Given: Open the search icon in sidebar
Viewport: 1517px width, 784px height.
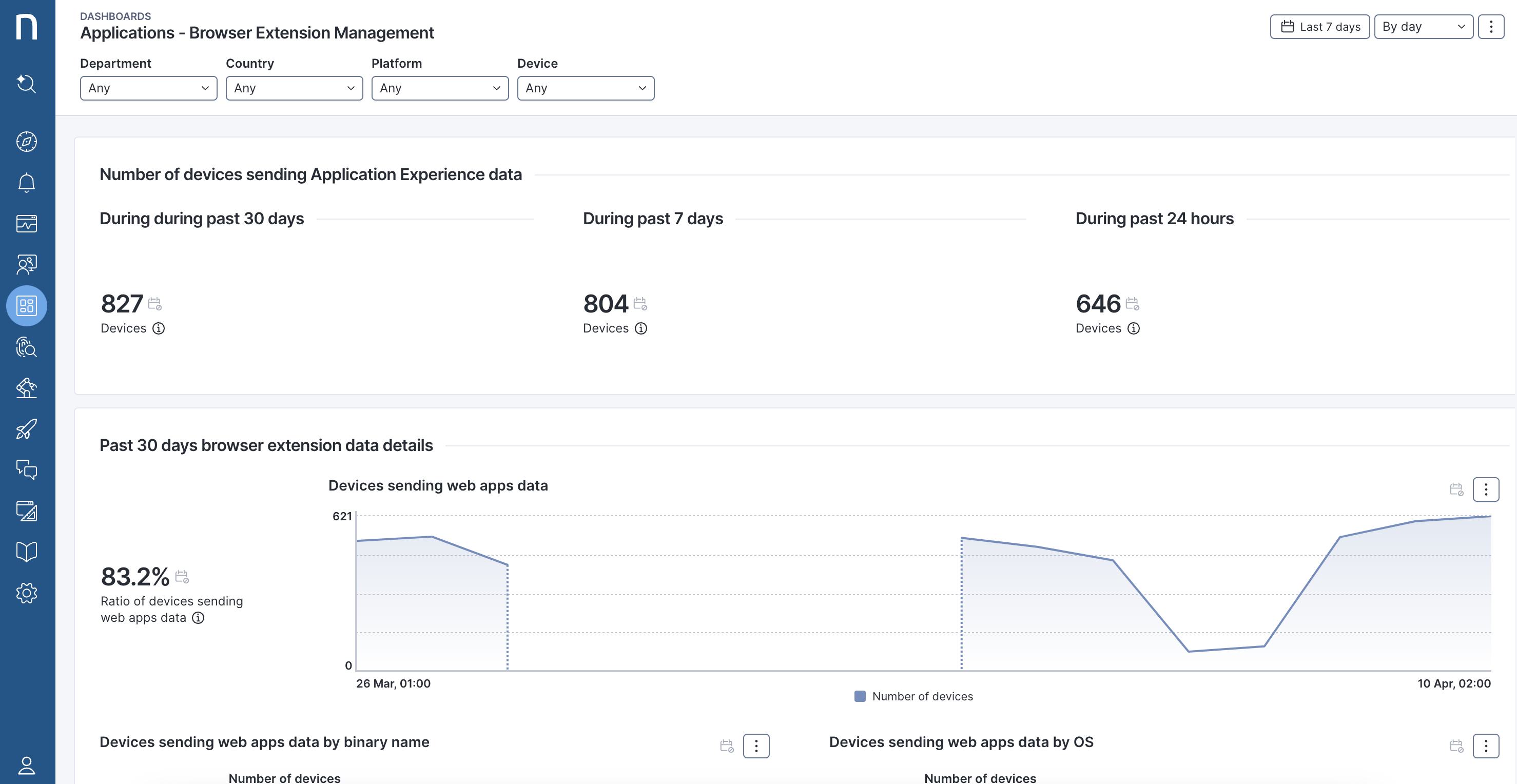Looking at the screenshot, I should point(27,84).
